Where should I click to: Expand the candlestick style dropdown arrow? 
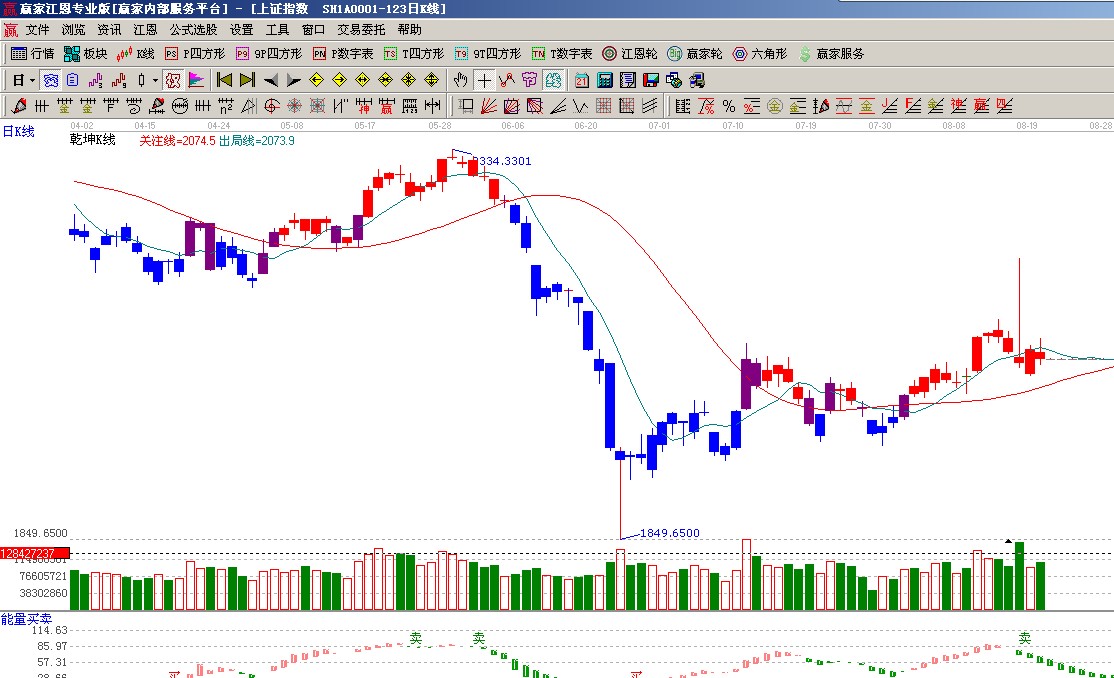click(x=153, y=80)
